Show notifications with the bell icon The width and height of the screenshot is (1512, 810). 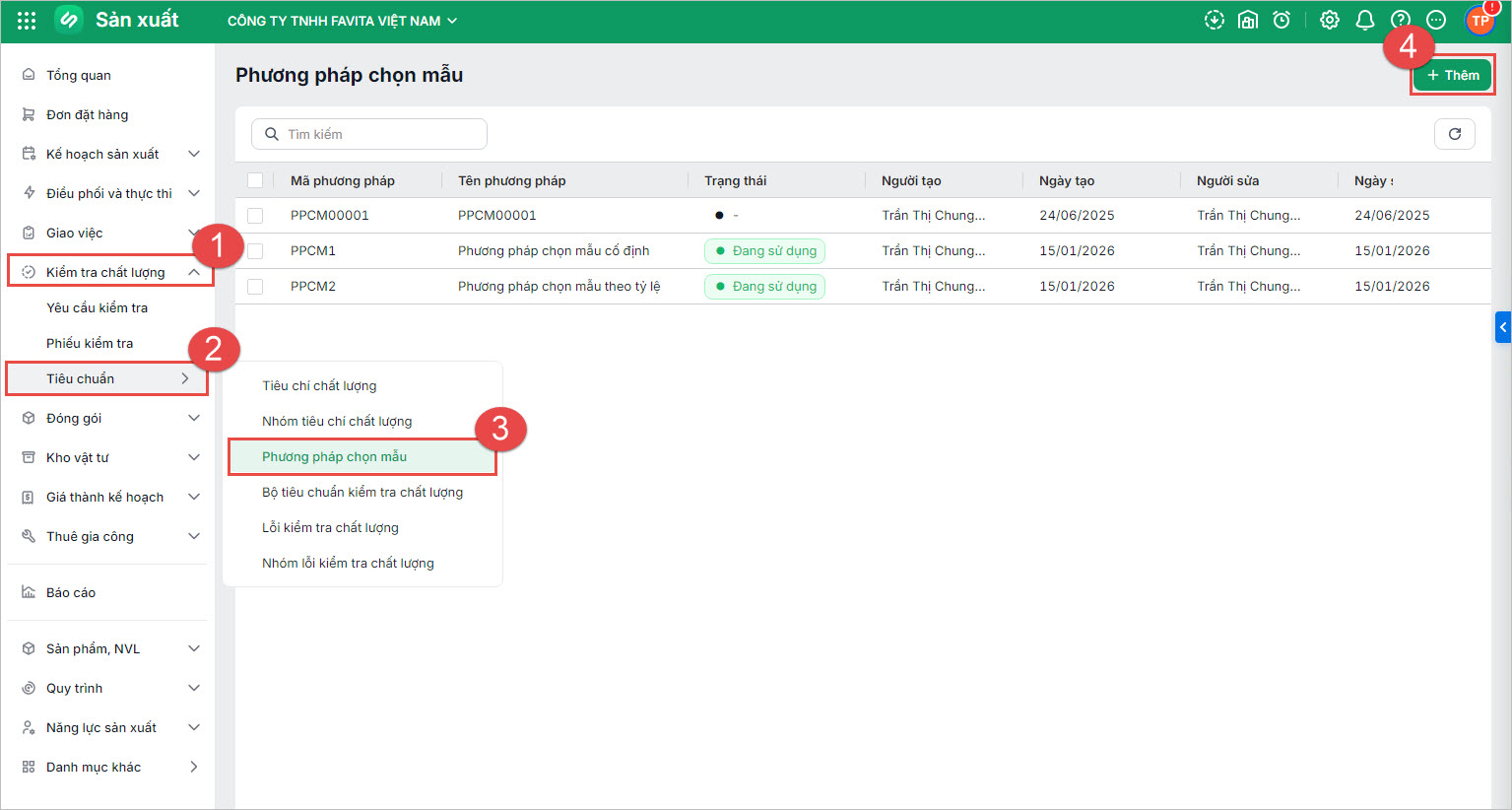point(1365,20)
